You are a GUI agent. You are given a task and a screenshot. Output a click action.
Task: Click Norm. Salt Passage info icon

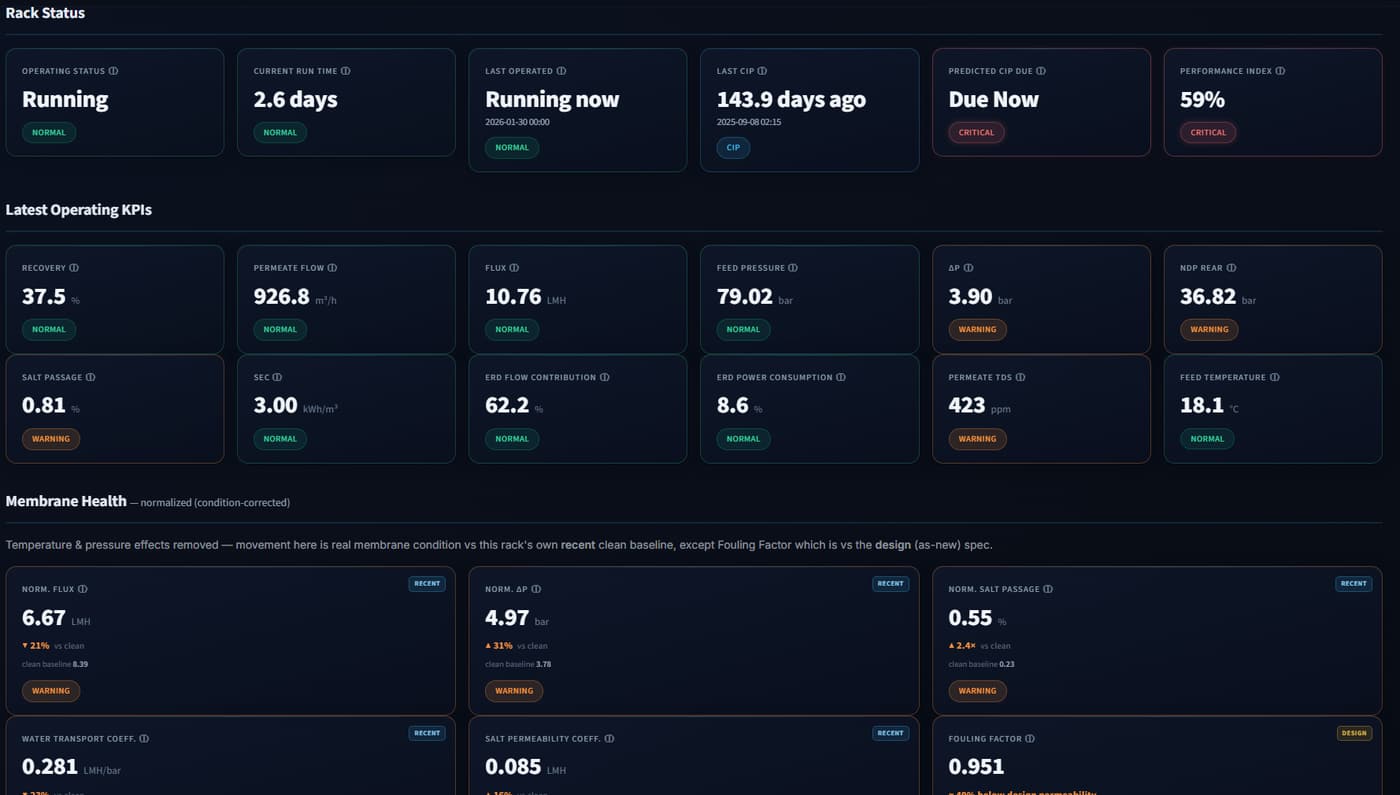1047,589
